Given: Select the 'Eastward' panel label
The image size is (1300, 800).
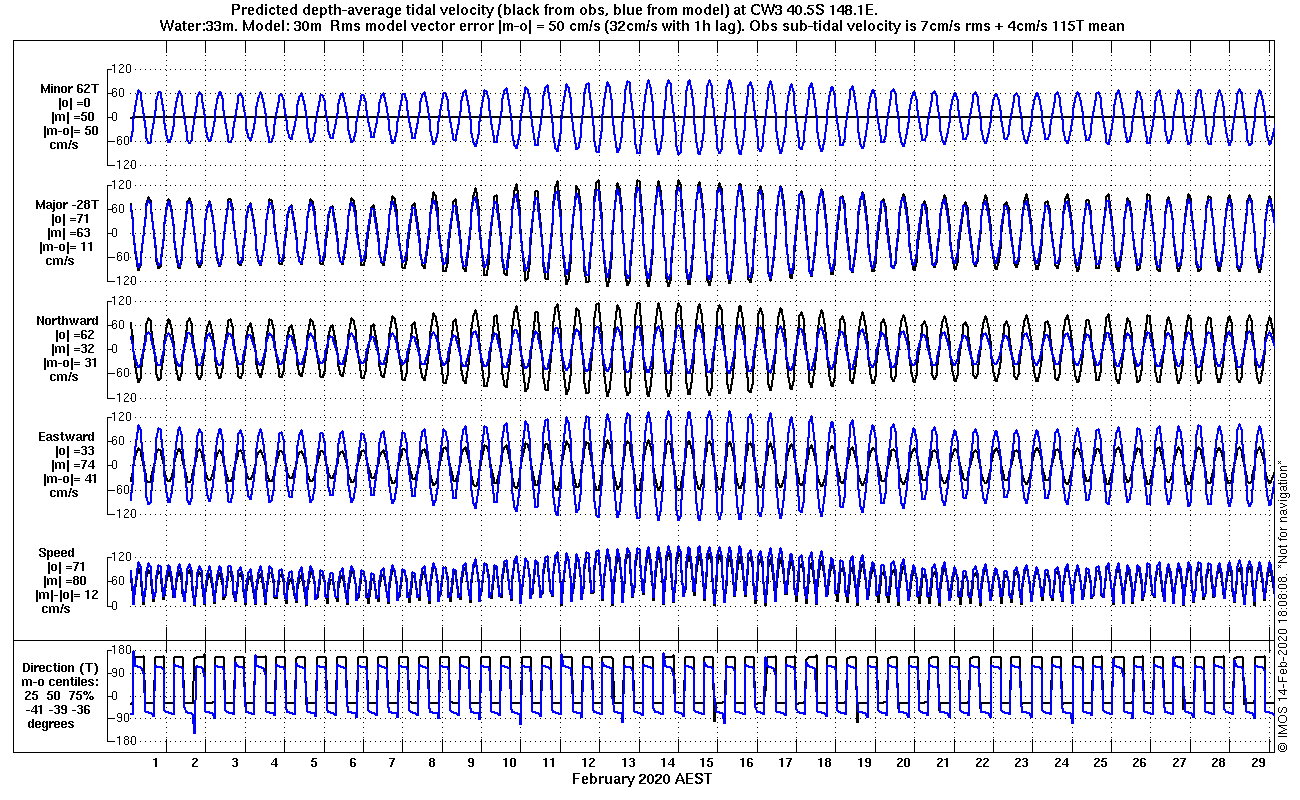Looking at the screenshot, I should pos(67,437).
